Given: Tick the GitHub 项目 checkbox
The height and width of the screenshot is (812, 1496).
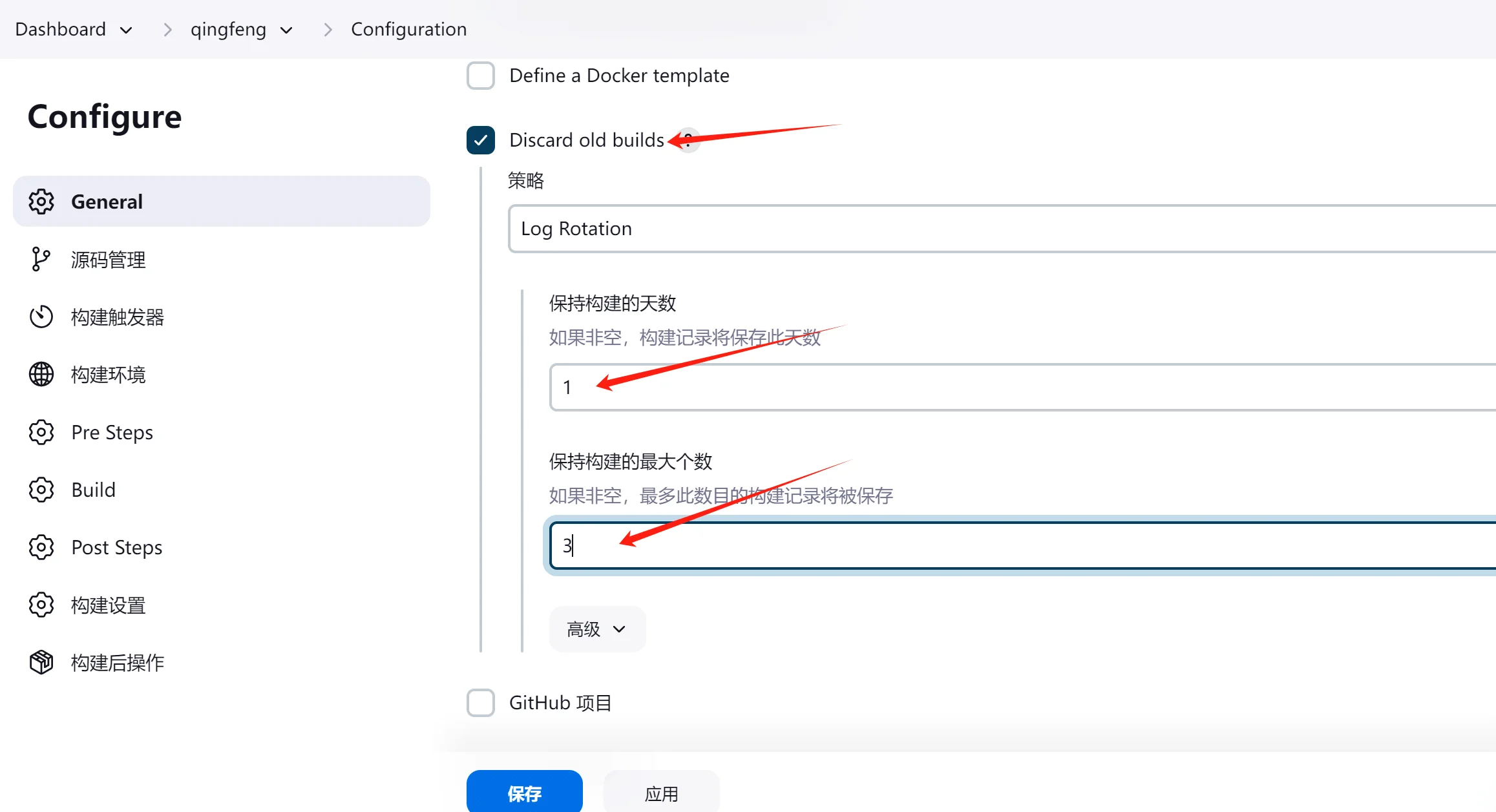Looking at the screenshot, I should (481, 703).
